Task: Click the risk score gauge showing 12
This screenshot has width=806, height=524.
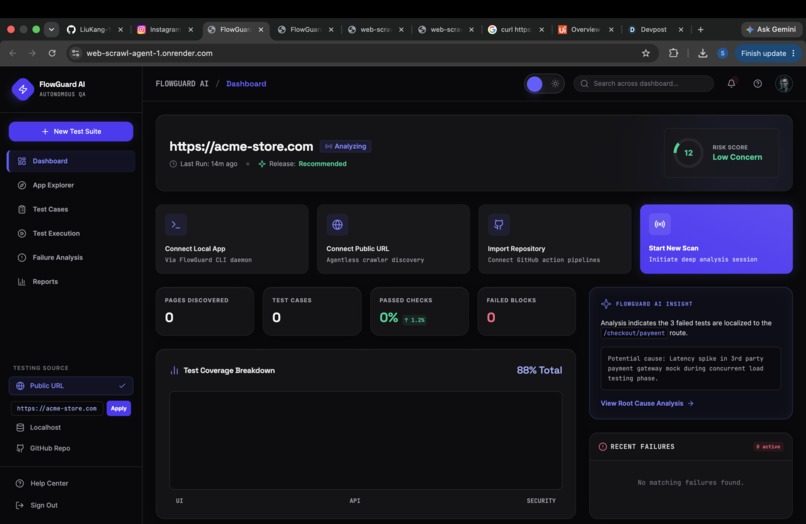Action: [688, 153]
